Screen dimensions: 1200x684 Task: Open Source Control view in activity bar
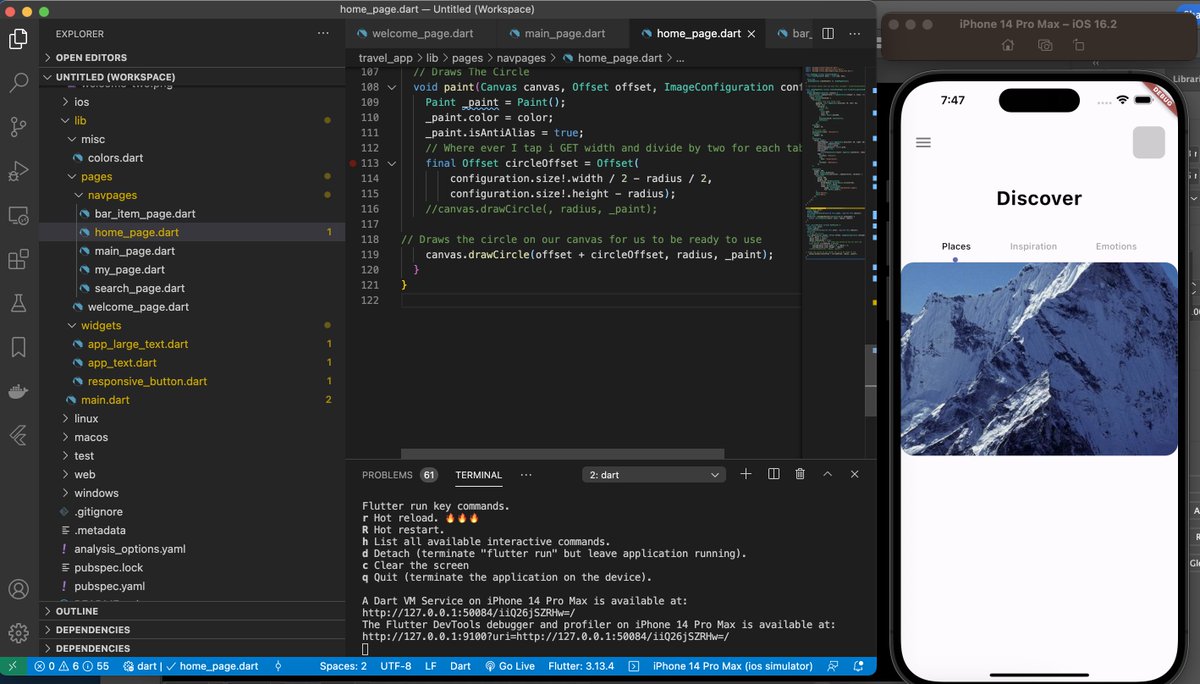click(18, 127)
